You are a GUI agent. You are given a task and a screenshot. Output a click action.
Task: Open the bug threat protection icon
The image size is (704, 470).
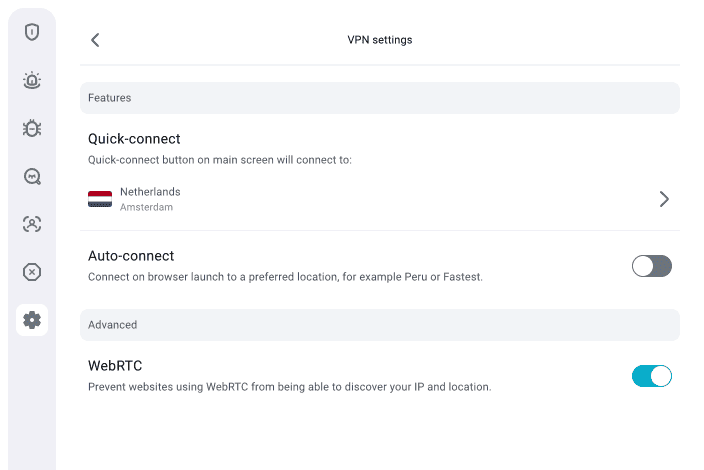tap(32, 128)
